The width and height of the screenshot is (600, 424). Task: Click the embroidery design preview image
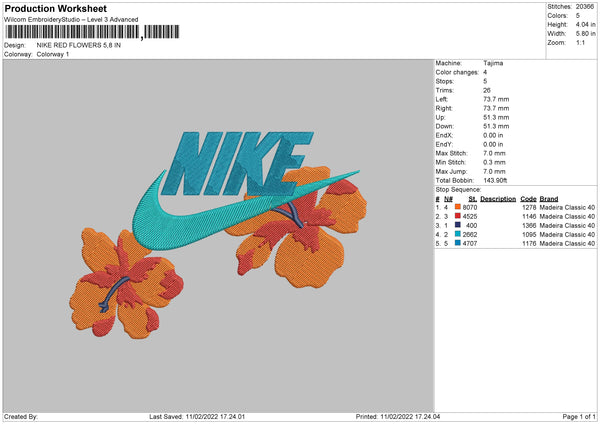[218, 235]
